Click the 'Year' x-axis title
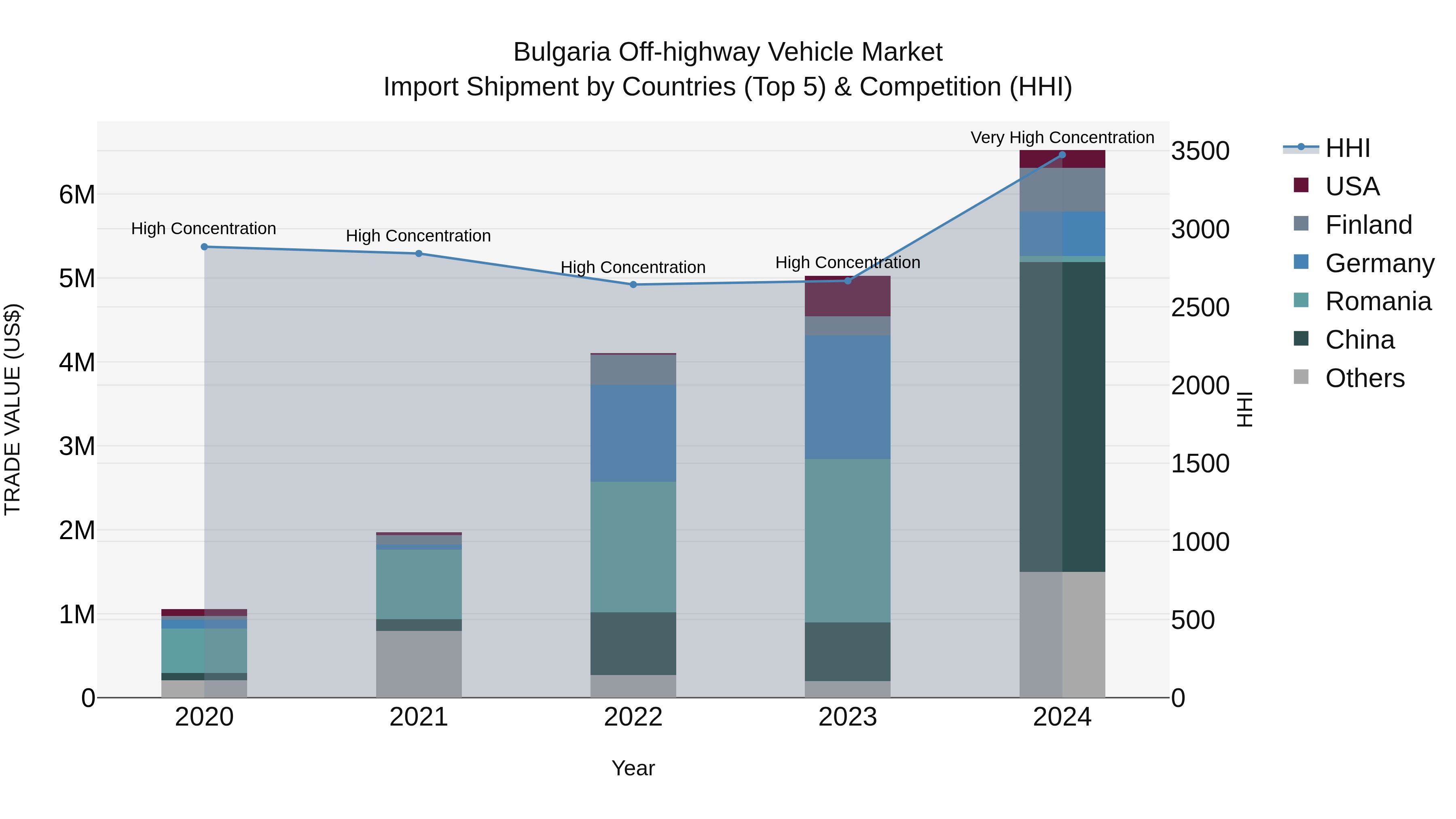1456x819 pixels. [633, 768]
